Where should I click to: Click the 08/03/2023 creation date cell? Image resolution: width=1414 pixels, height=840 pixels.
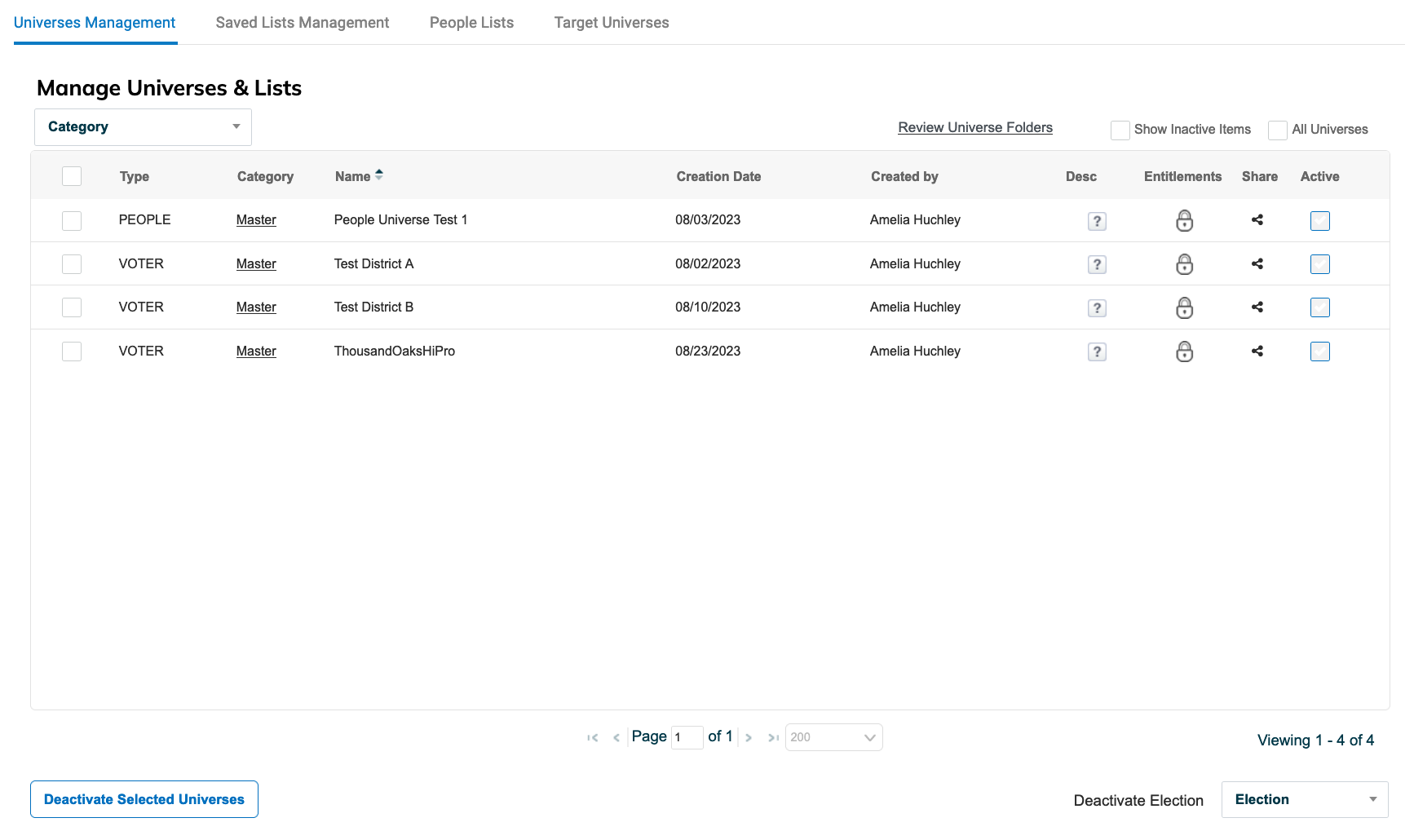click(x=708, y=220)
